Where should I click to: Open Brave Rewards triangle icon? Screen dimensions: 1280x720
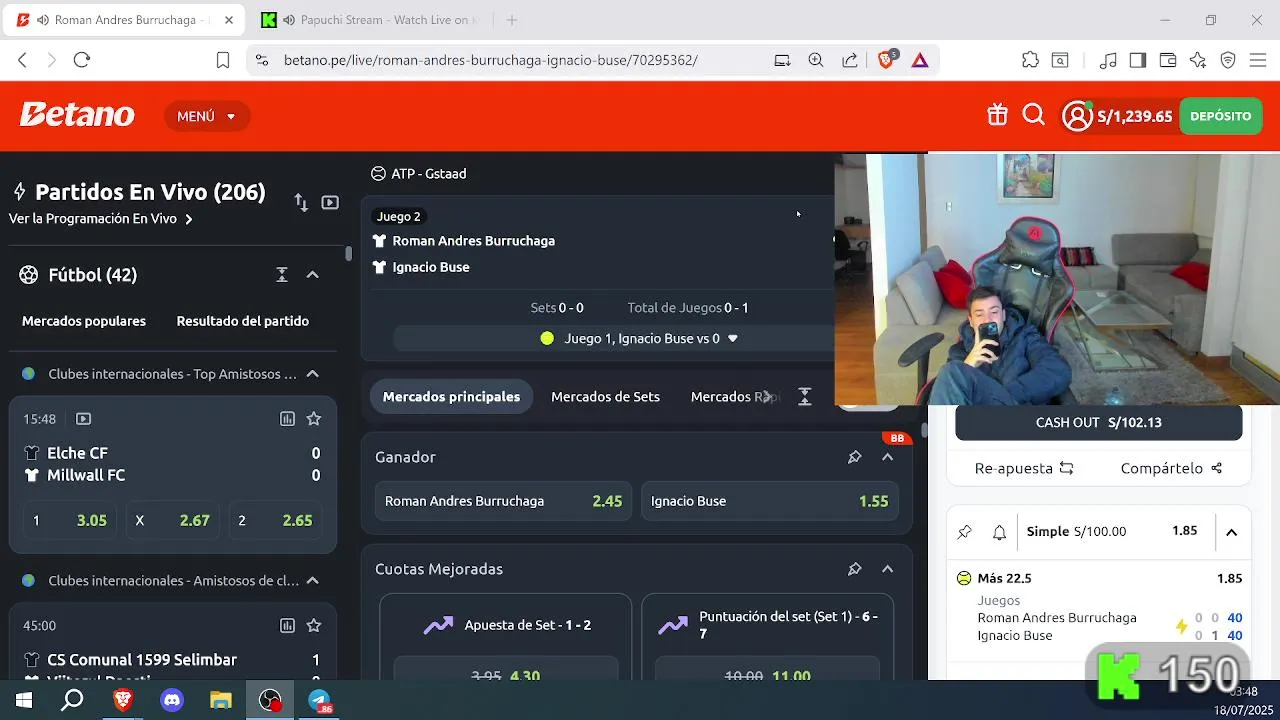[920, 60]
